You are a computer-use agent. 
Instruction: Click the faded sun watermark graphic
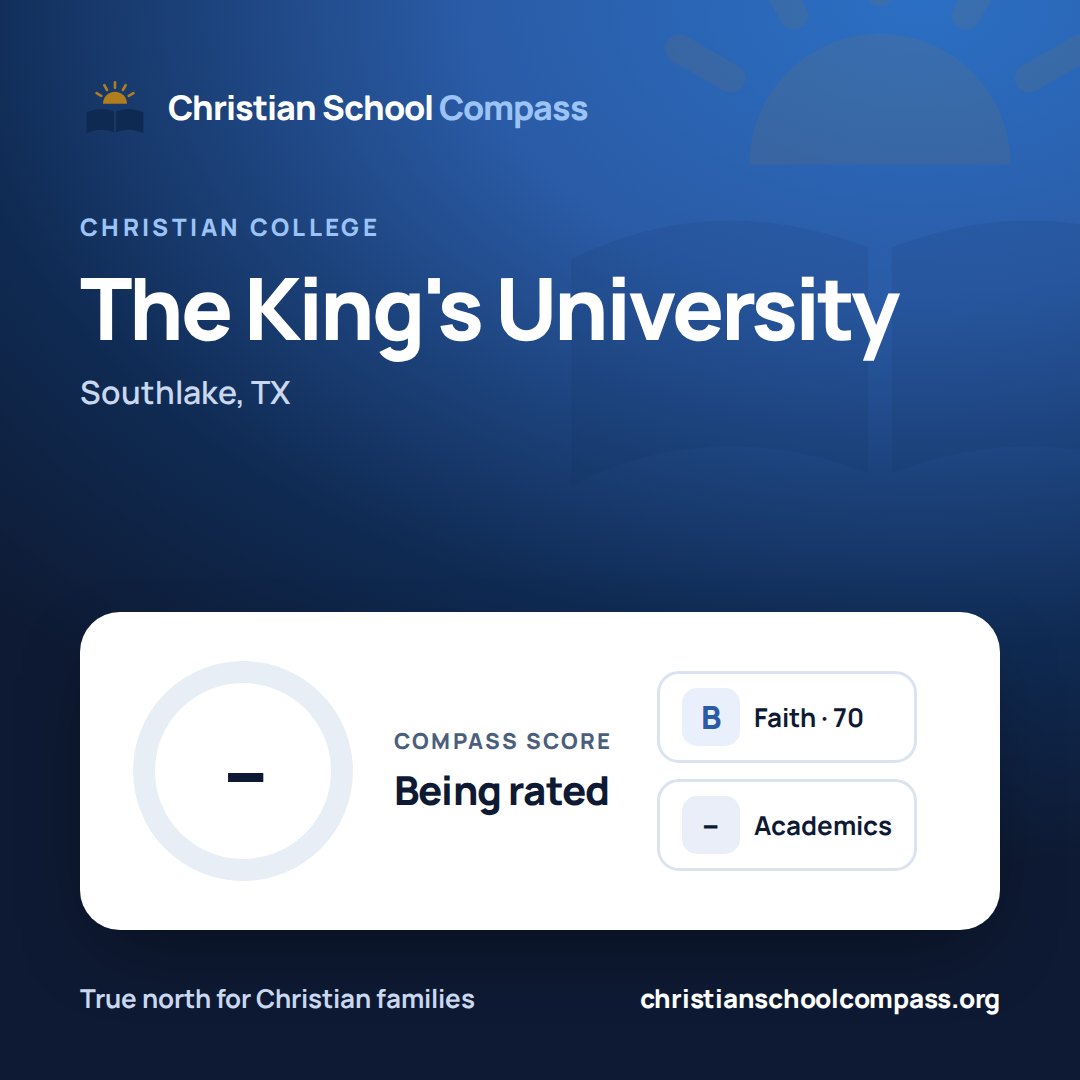pos(880,83)
